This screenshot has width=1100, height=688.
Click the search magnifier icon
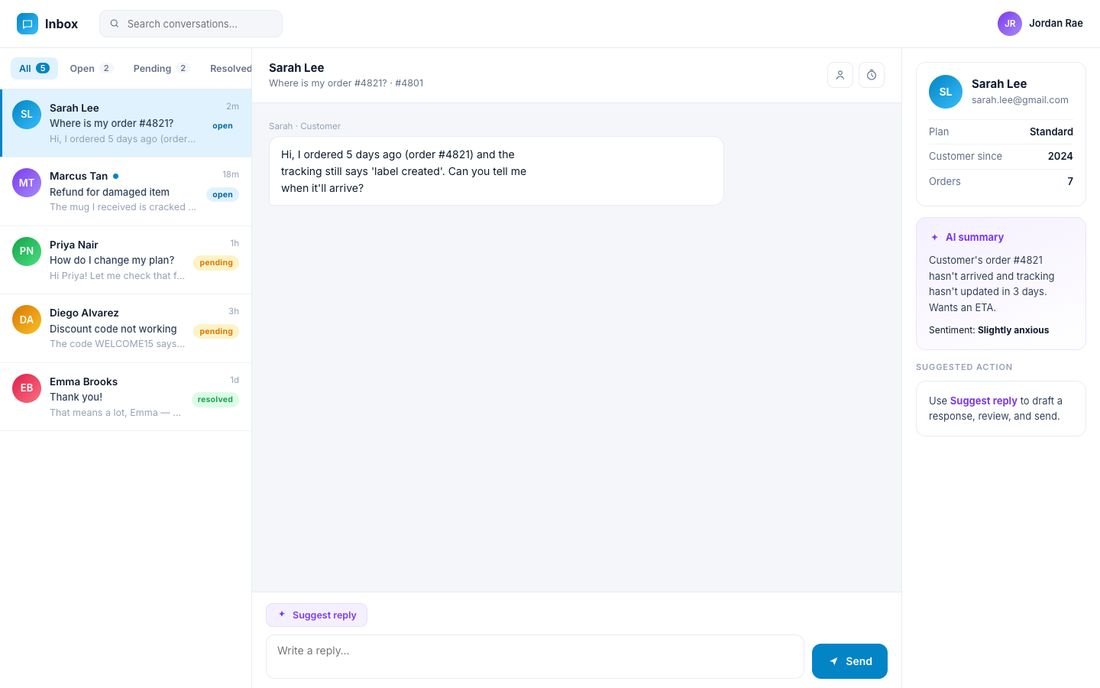[114, 23]
